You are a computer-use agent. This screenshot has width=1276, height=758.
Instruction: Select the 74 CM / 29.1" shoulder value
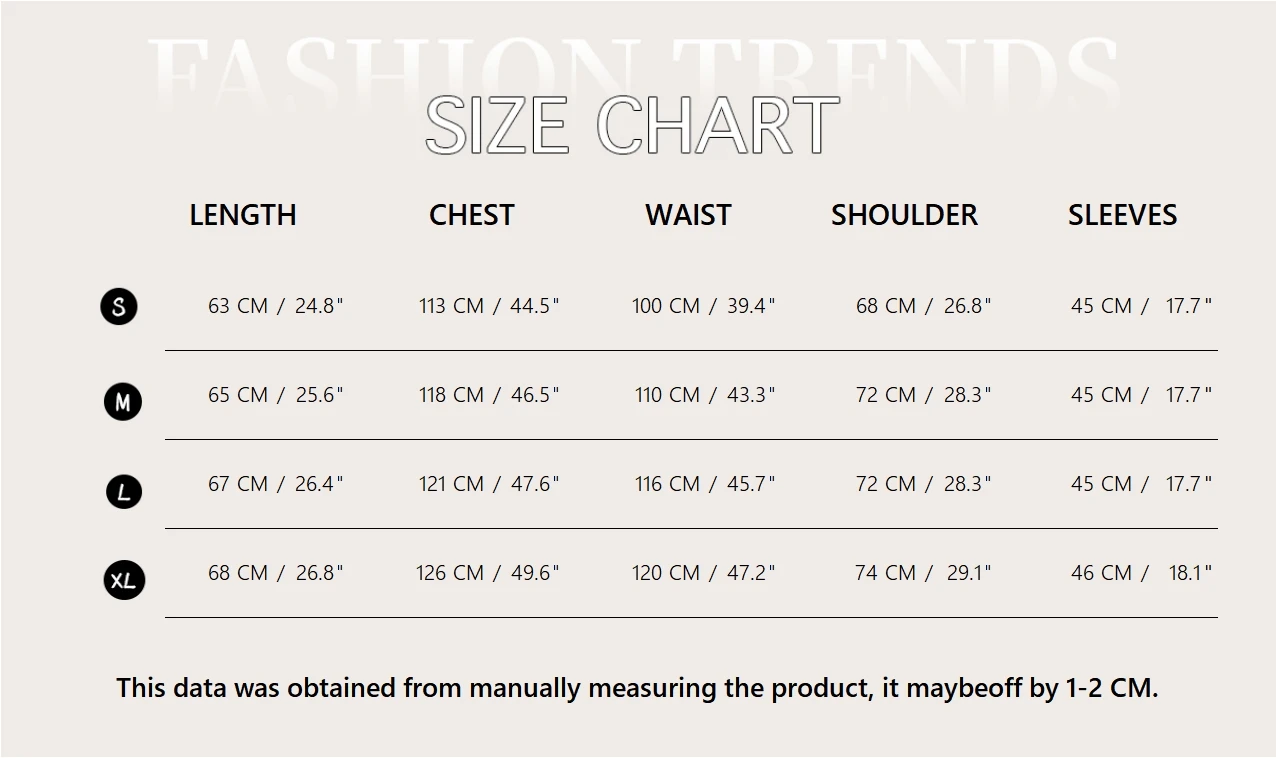[x=922, y=573]
